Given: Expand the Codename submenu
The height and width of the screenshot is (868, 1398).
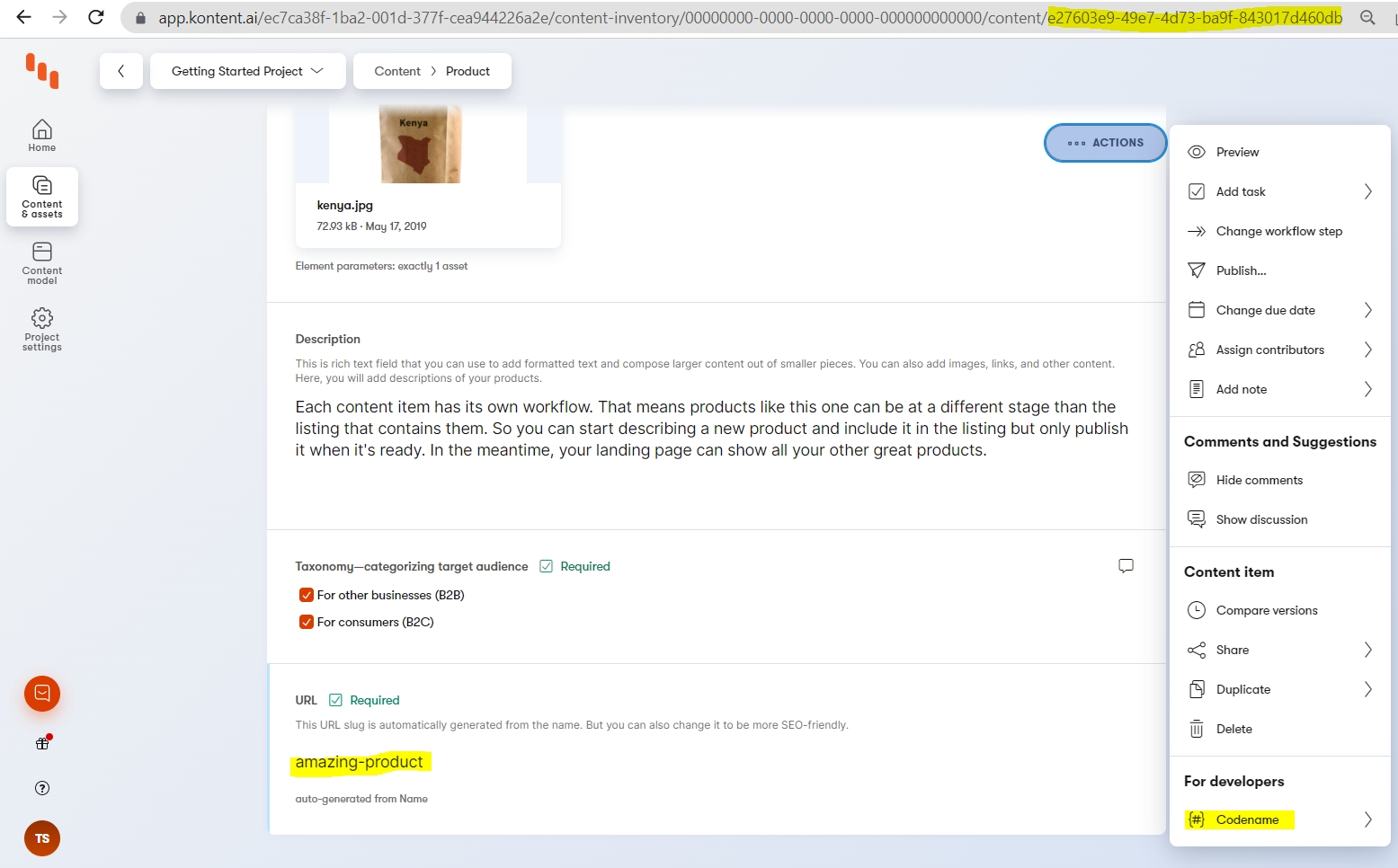Looking at the screenshot, I should coord(1279,819).
